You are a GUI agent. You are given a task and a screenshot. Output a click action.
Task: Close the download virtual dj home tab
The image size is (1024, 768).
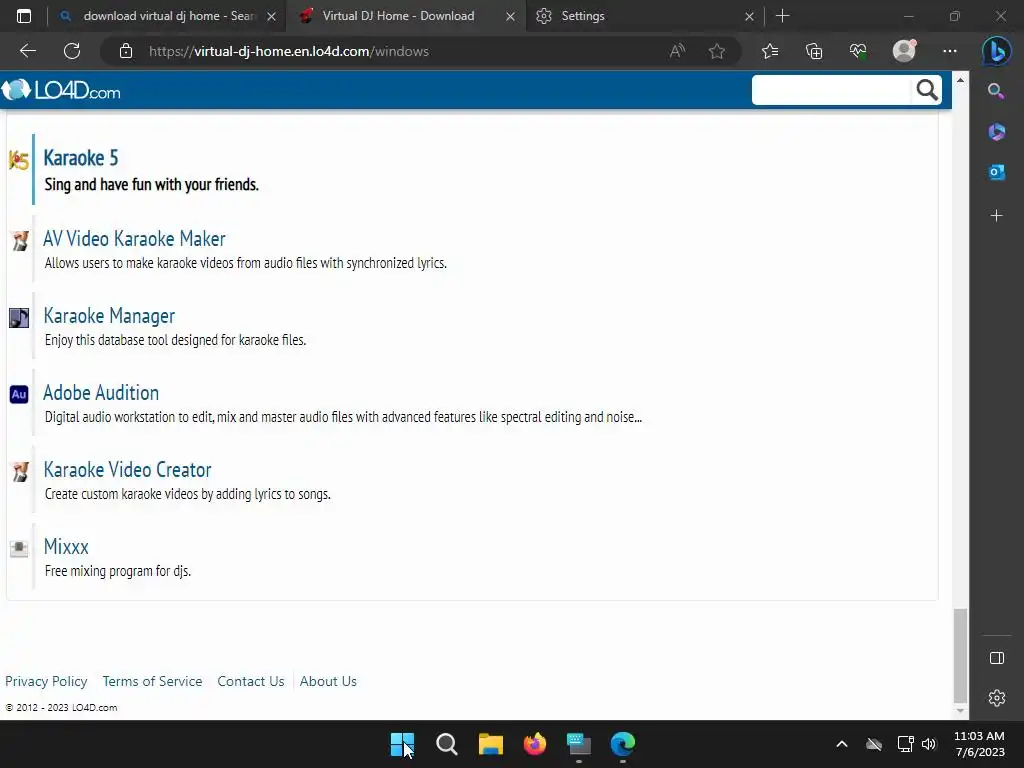(271, 16)
